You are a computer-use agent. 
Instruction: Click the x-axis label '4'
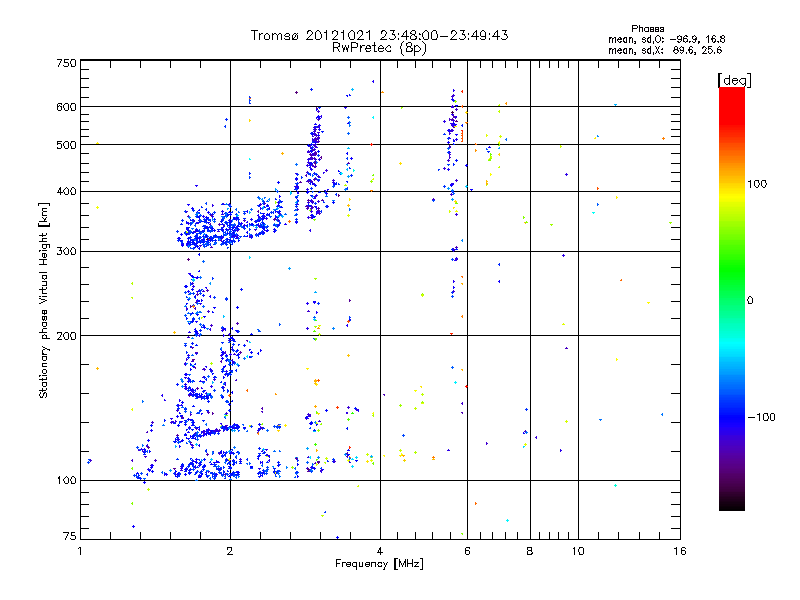click(380, 551)
